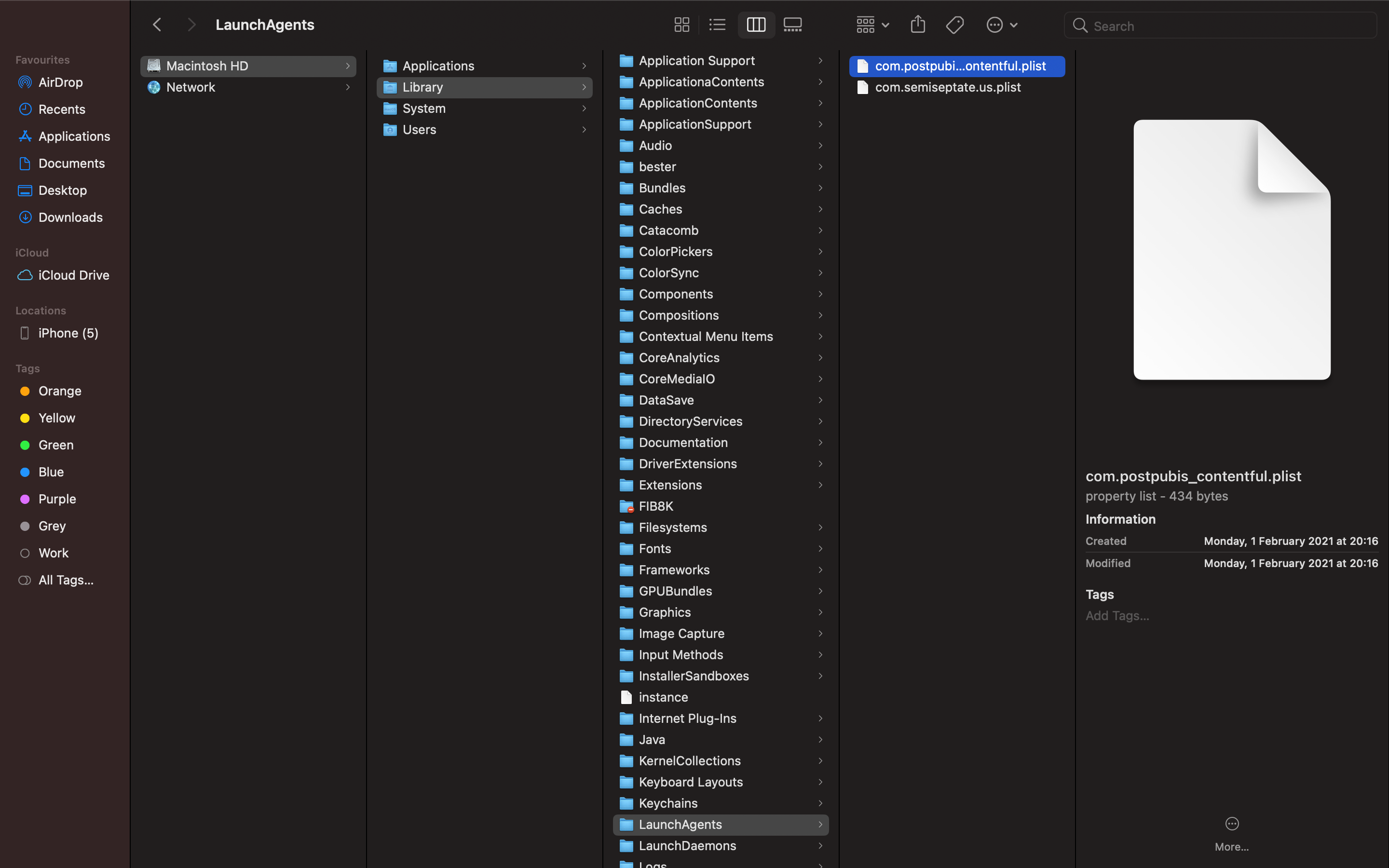This screenshot has height=868, width=1389.
Task: Select gallery view mode
Action: coord(793,25)
